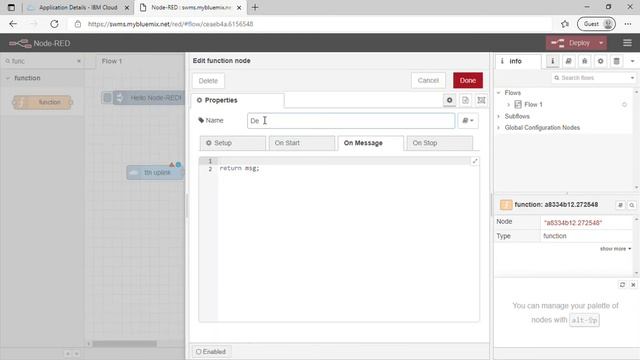The height and width of the screenshot is (360, 640).
Task: Focus the Name input field
Action: point(351,120)
